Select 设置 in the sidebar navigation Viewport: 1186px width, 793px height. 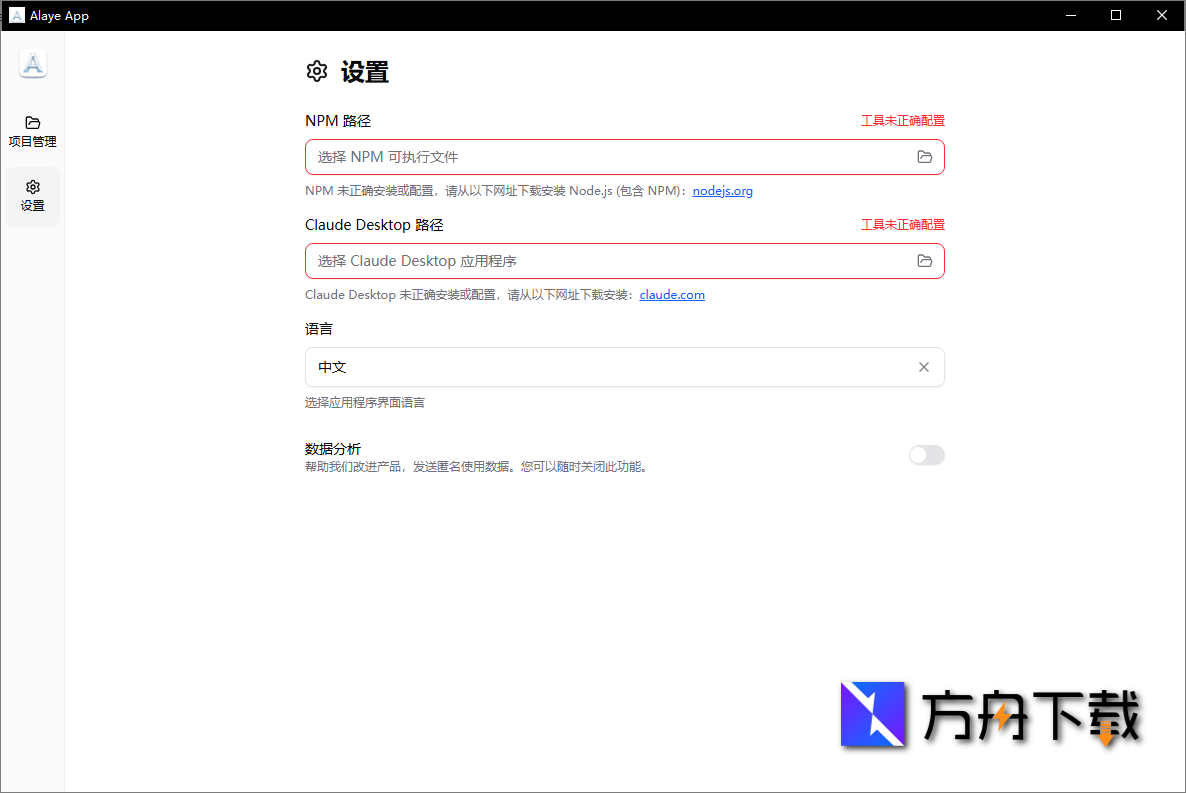[32, 196]
